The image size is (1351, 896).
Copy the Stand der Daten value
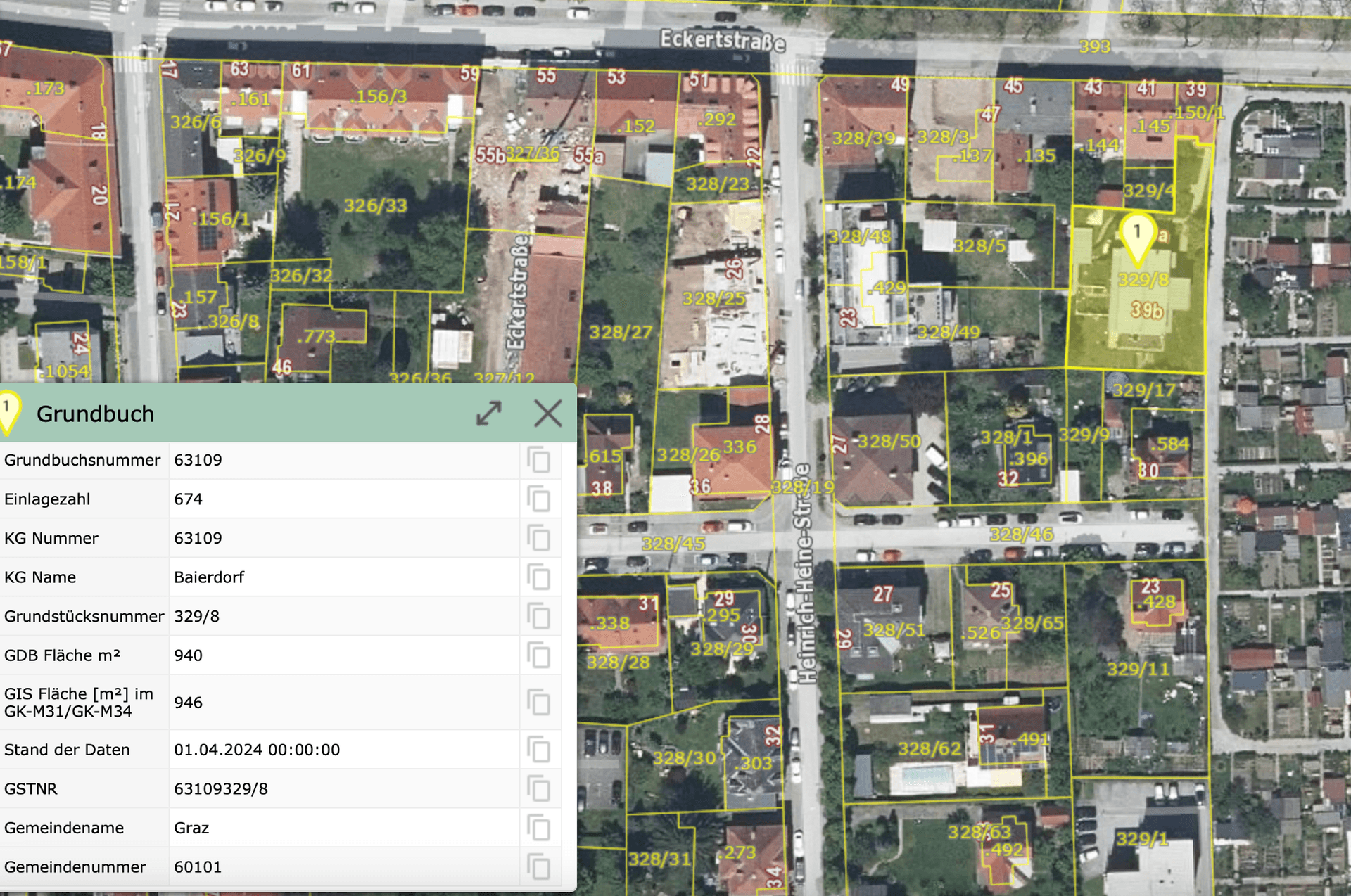(x=539, y=750)
